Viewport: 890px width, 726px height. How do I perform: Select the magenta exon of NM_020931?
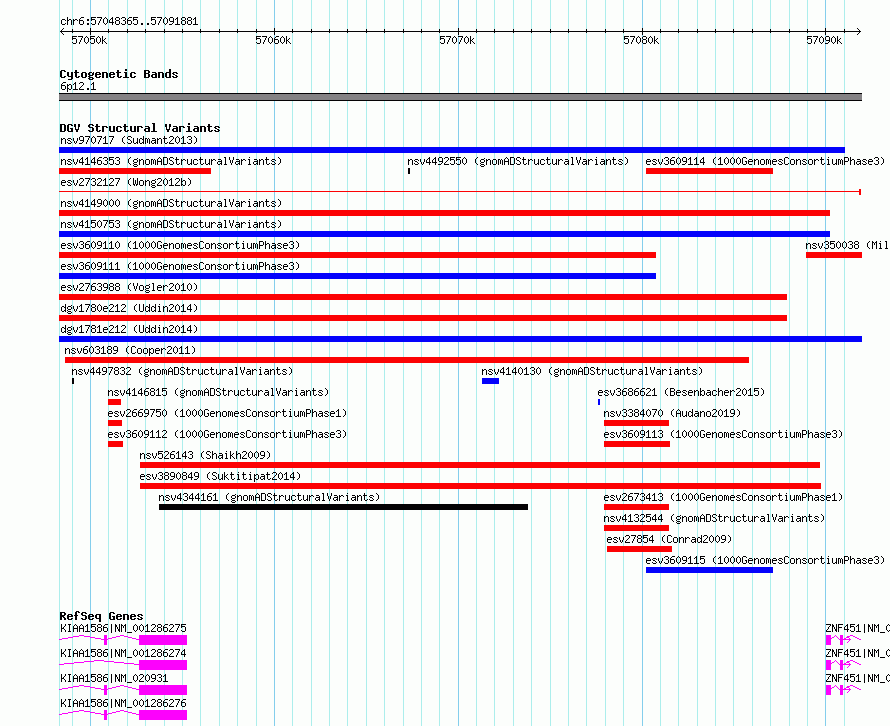163,690
